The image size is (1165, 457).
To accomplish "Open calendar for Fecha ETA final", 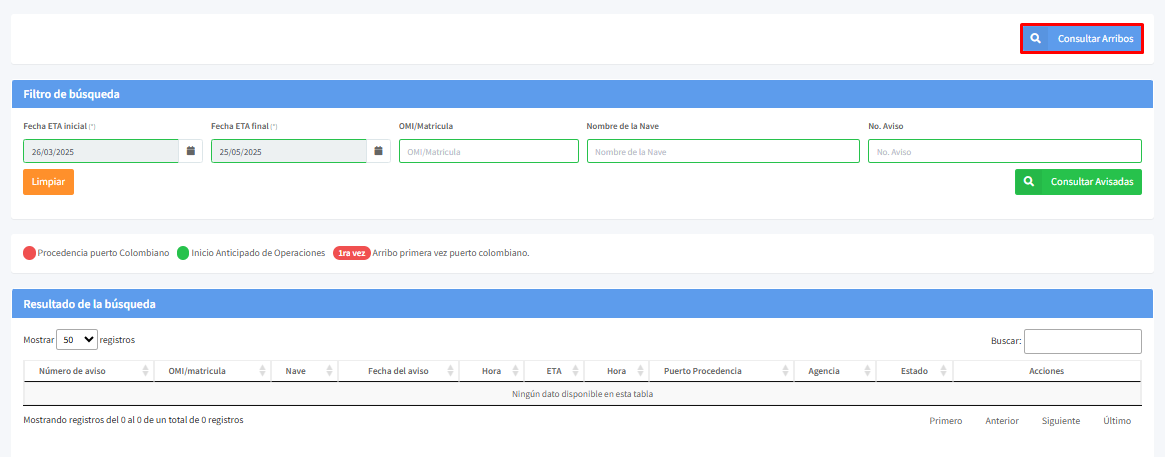I will click(x=379, y=151).
